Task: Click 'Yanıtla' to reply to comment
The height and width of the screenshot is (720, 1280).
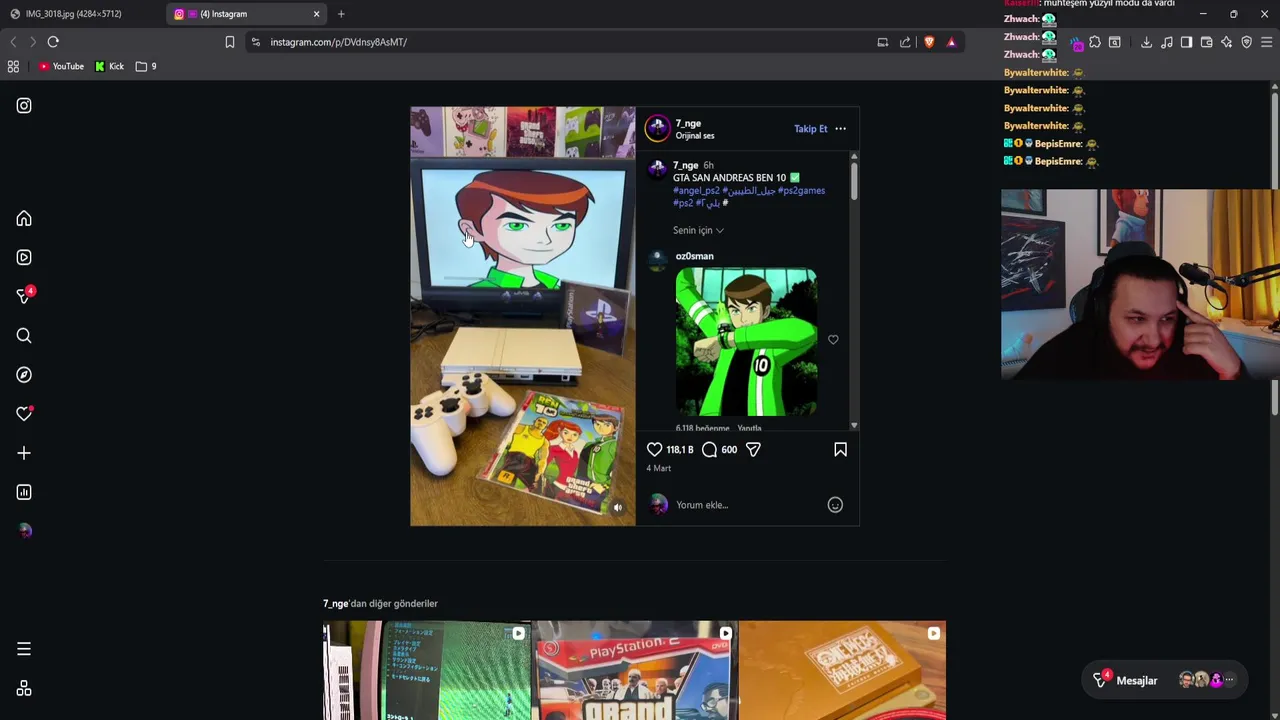Action: 749,429
